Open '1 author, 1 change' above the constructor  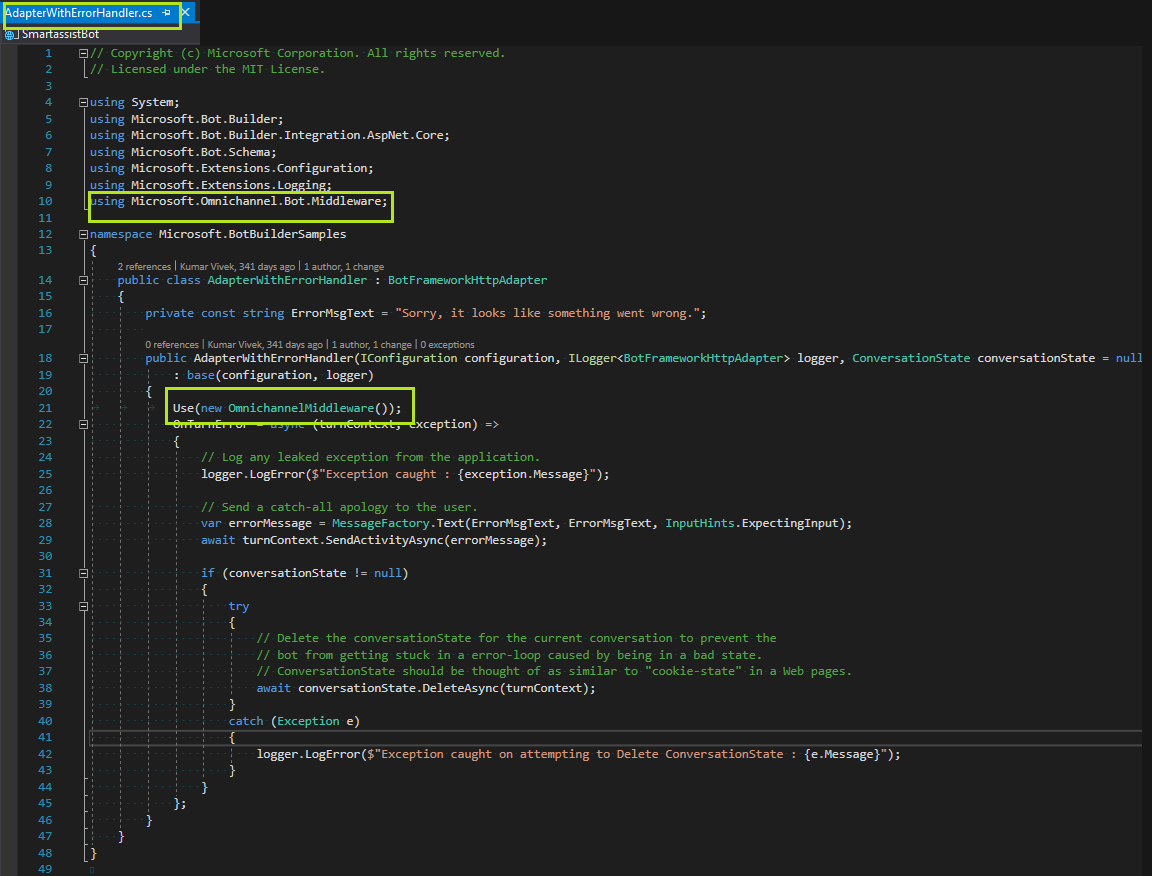(372, 345)
